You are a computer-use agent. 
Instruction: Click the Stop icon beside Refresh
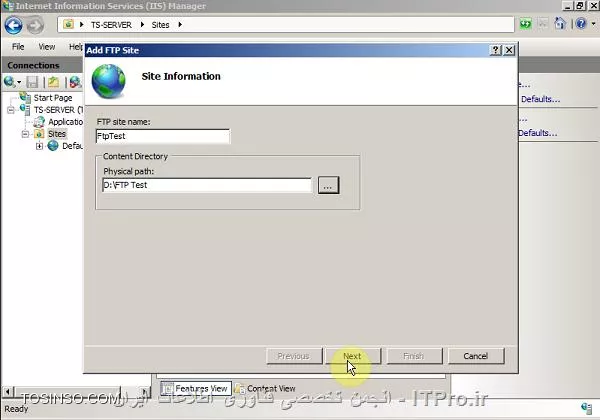click(x=543, y=24)
